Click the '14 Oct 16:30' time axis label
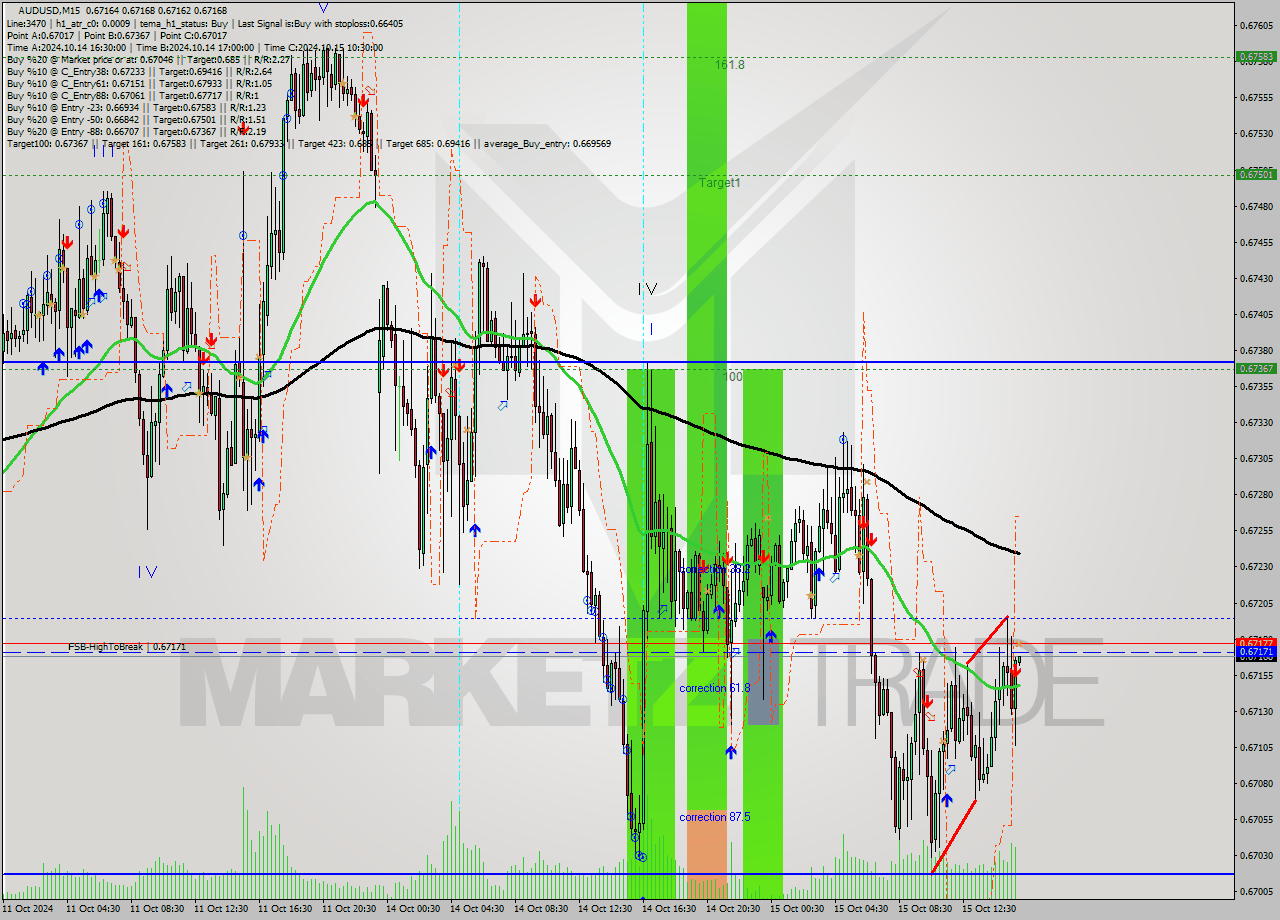 click(668, 909)
